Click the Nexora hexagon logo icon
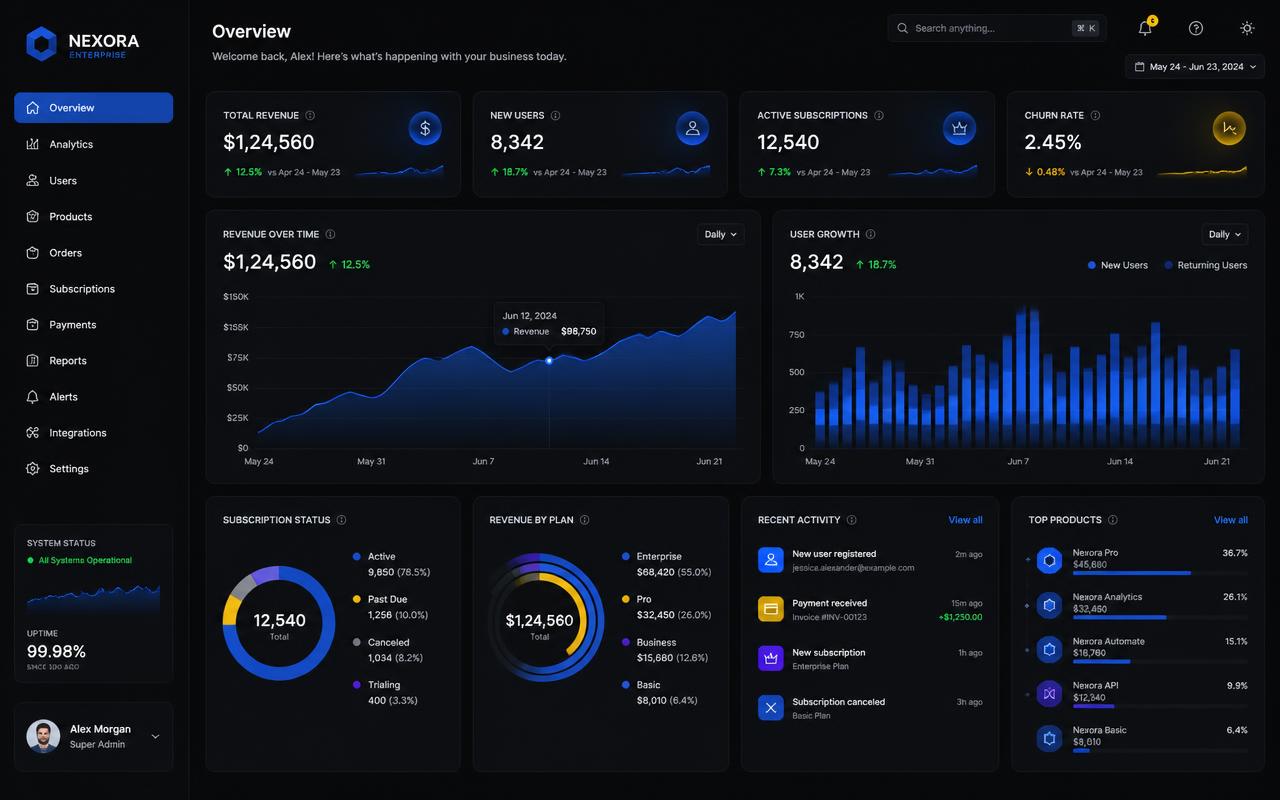1280x800 pixels. pos(42,44)
